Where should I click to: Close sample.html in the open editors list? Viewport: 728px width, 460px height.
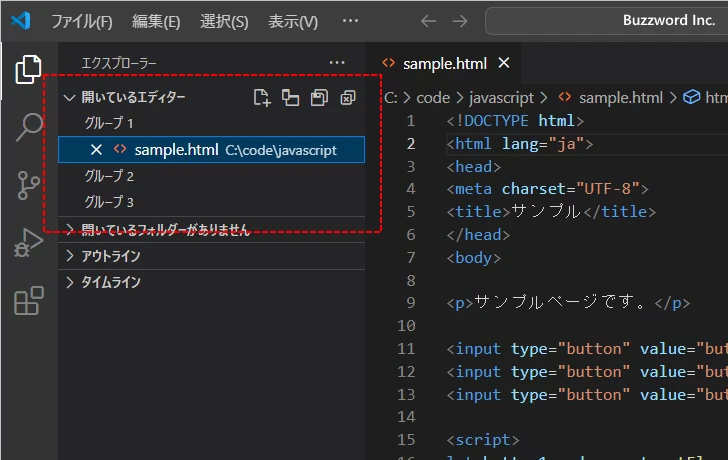(x=96, y=149)
